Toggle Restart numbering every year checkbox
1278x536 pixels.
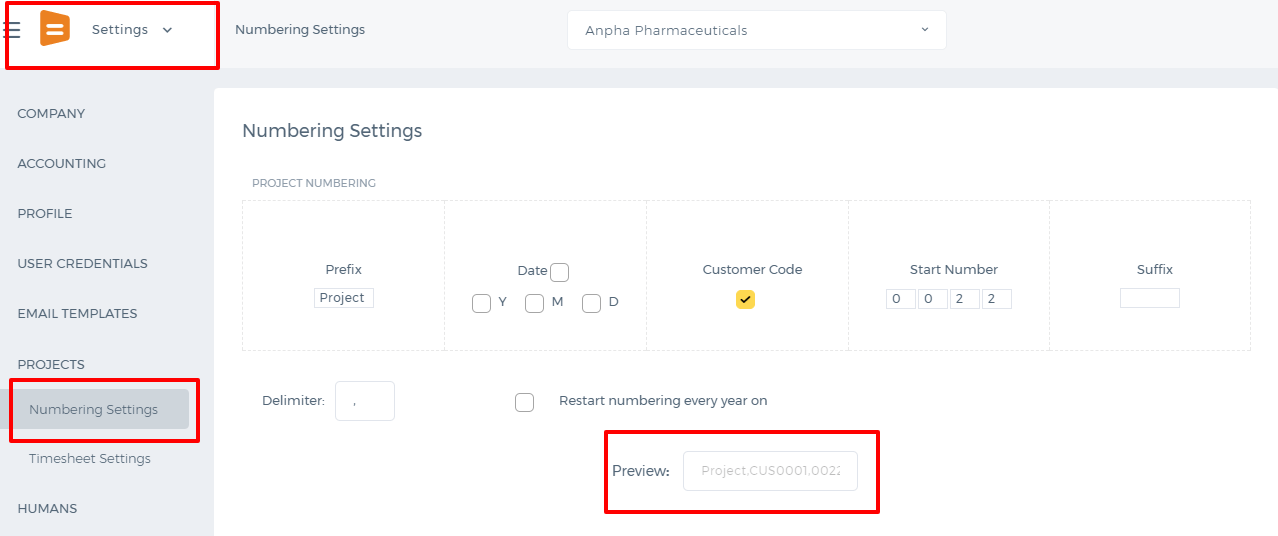coord(524,402)
